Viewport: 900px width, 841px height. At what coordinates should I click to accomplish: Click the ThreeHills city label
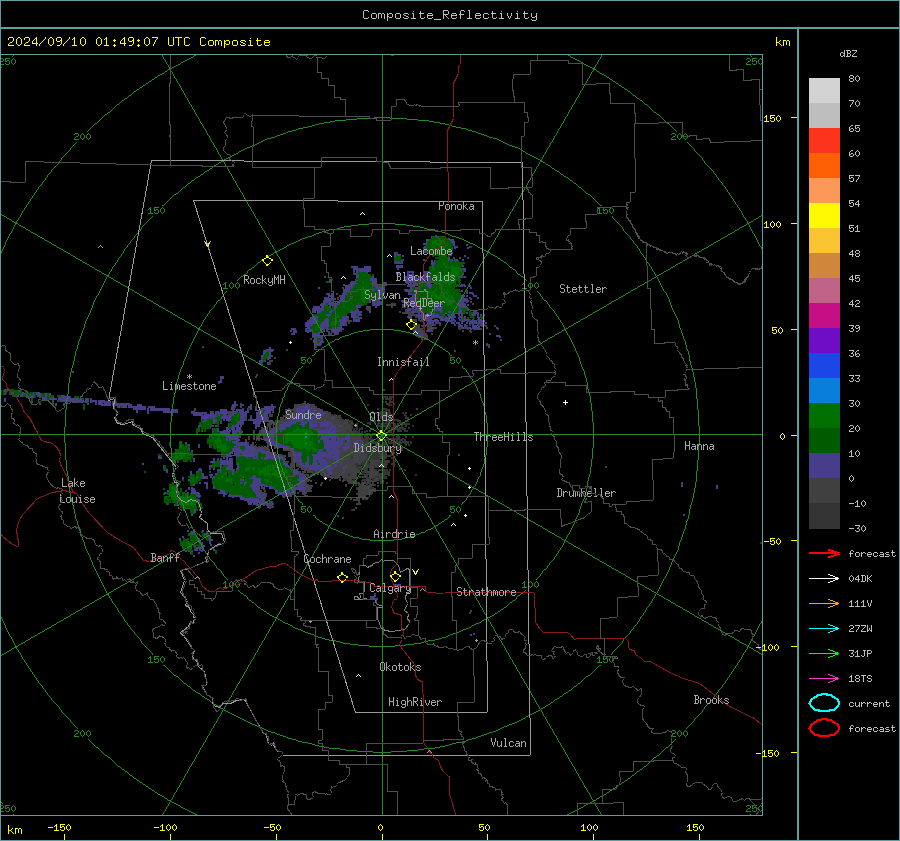click(503, 437)
